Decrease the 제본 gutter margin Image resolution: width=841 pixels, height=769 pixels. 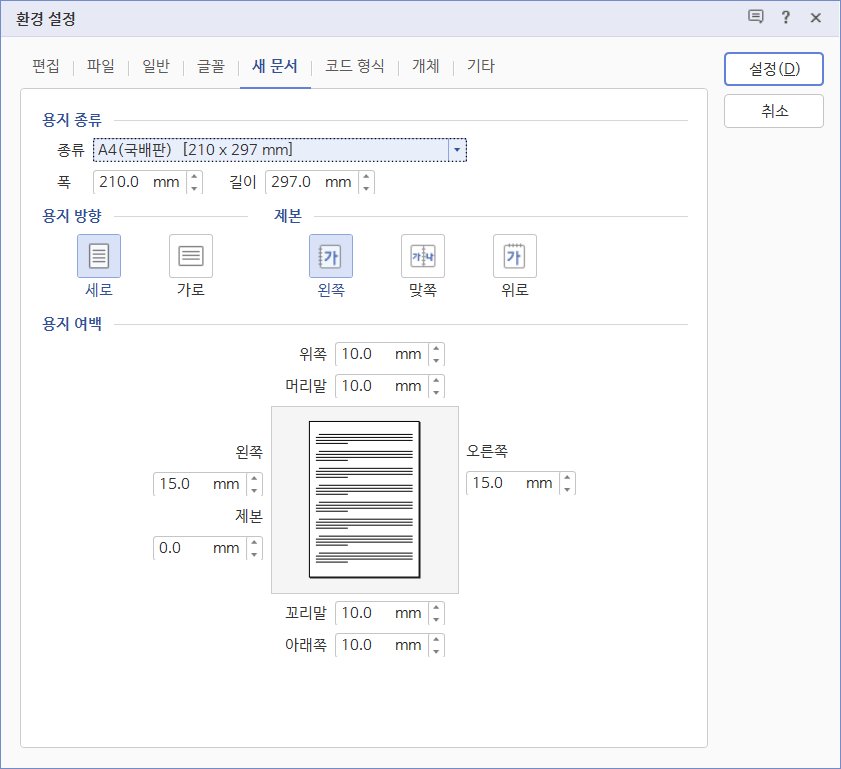tap(254, 554)
